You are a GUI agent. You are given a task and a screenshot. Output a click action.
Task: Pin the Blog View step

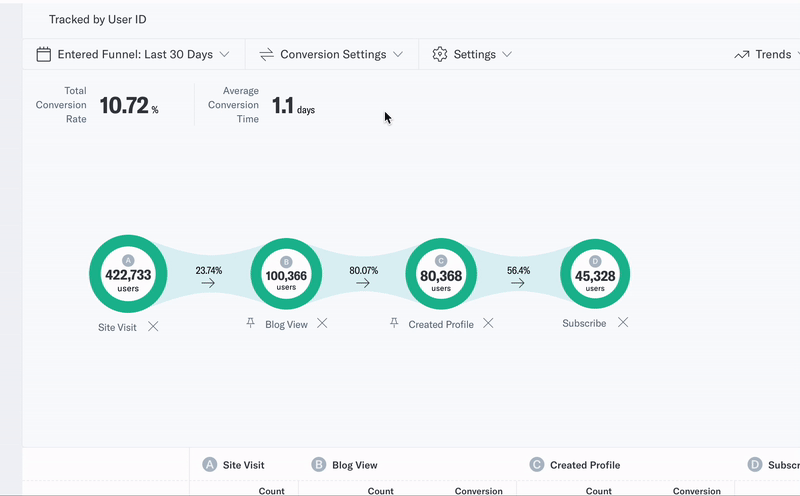(x=250, y=323)
